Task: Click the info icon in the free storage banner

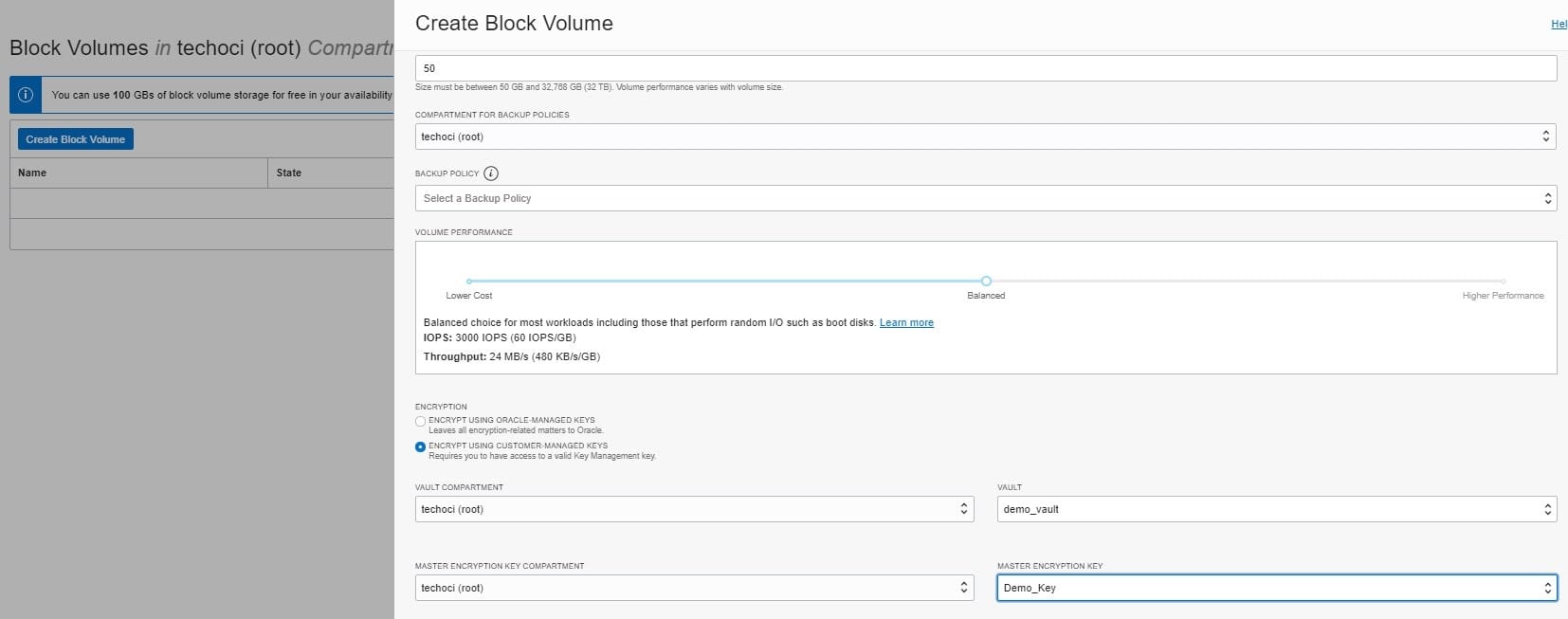Action: point(26,95)
